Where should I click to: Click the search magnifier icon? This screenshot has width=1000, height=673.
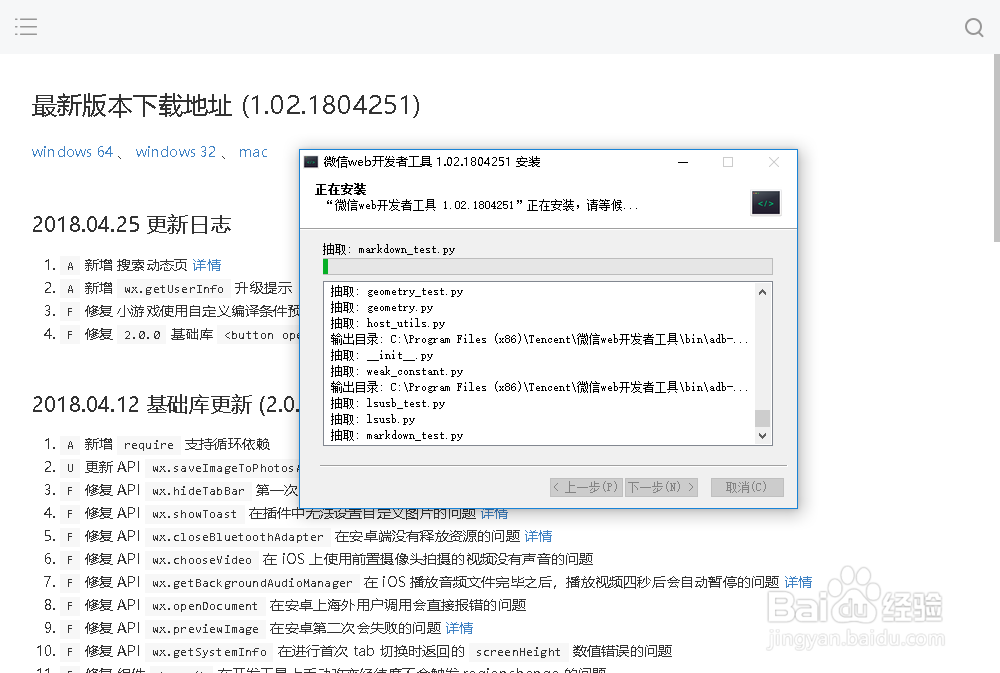tap(973, 27)
